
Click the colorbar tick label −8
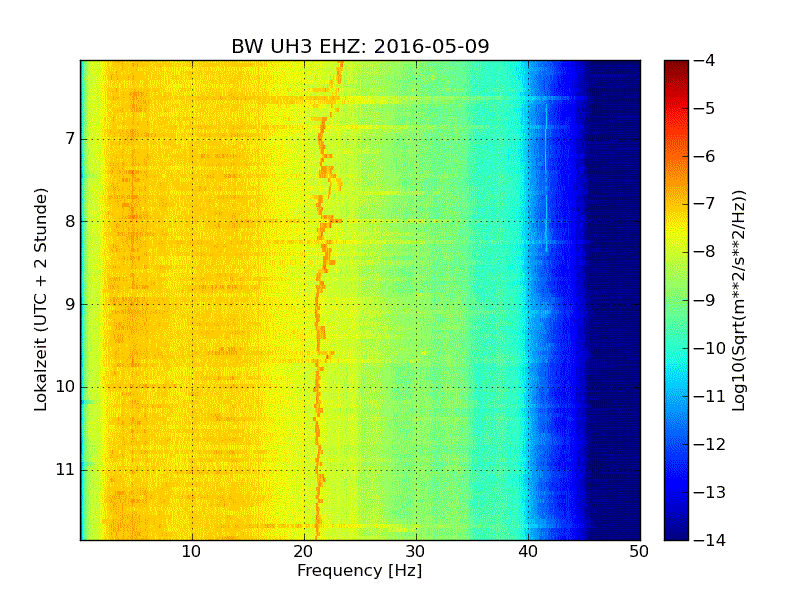(x=704, y=252)
